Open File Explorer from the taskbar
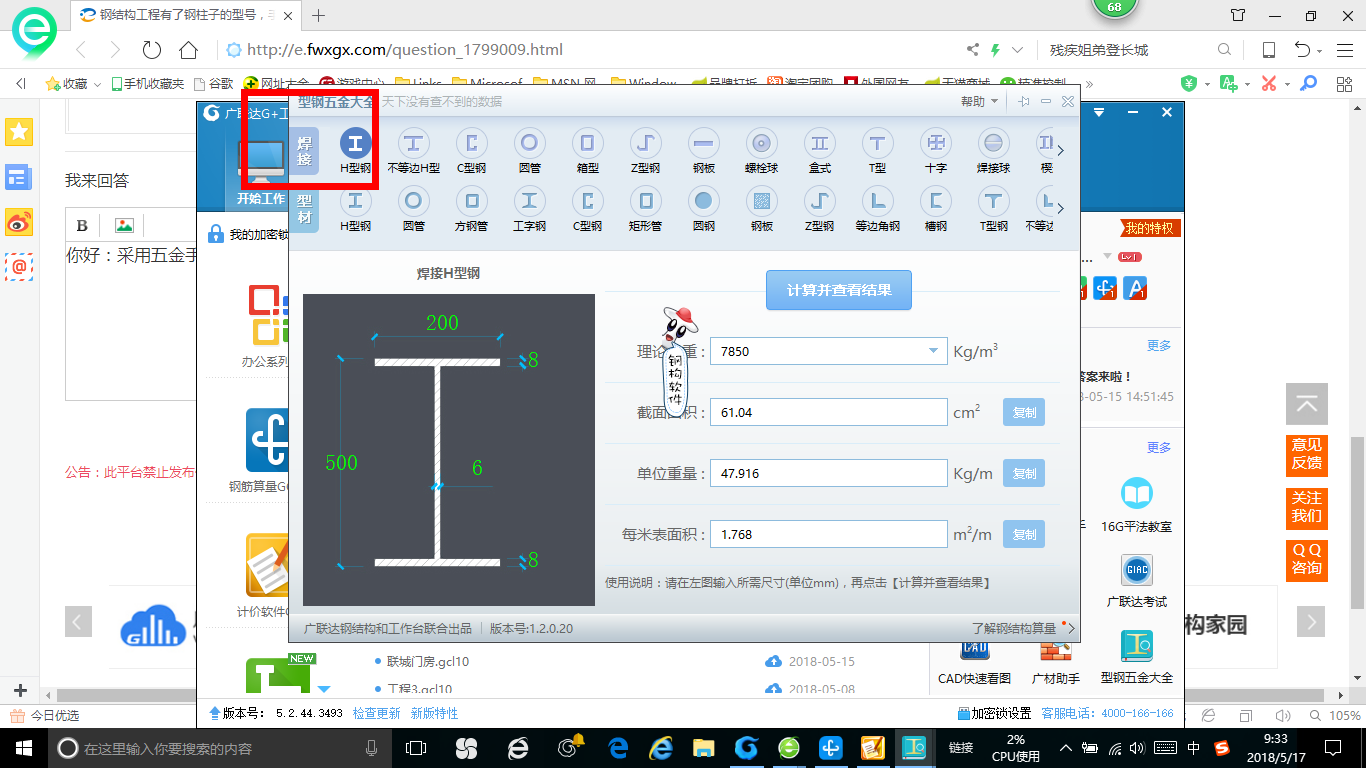This screenshot has width=1366, height=768. (x=703, y=748)
